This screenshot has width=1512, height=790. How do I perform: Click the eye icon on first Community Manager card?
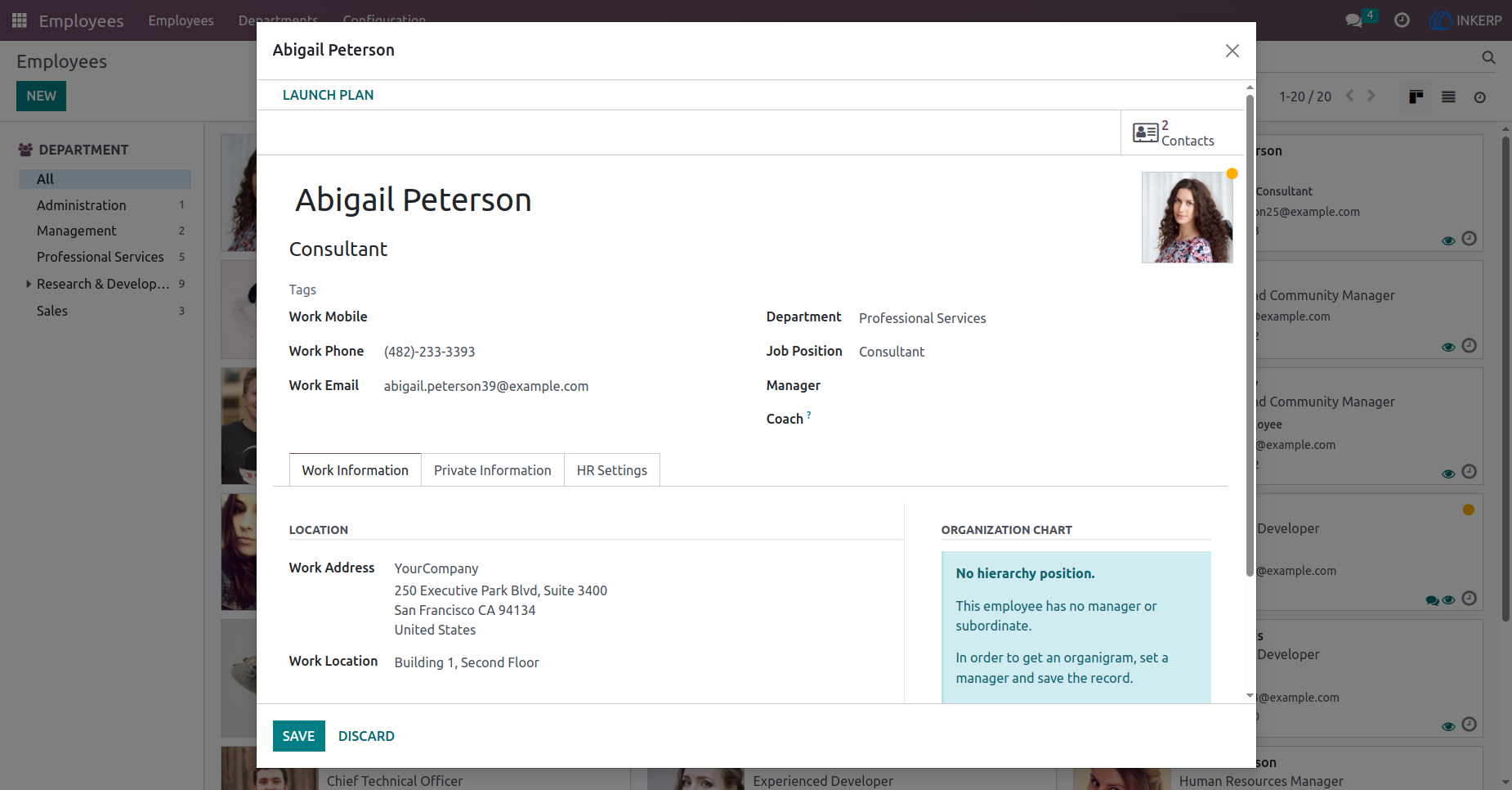pos(1448,347)
